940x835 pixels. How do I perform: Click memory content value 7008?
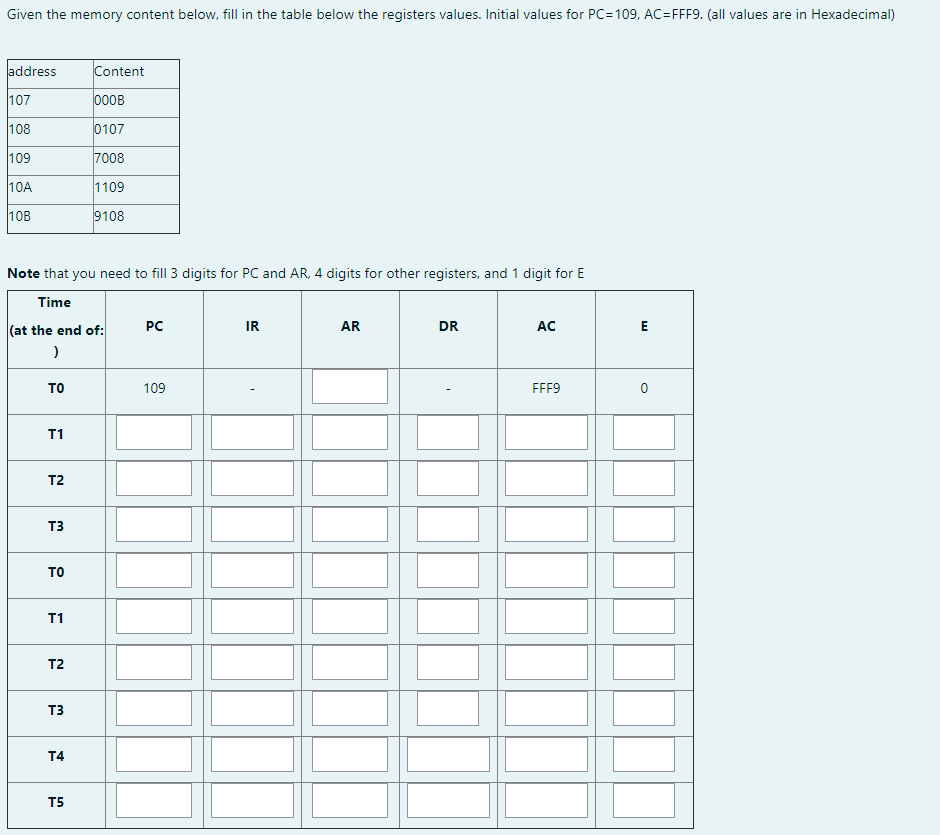109,158
